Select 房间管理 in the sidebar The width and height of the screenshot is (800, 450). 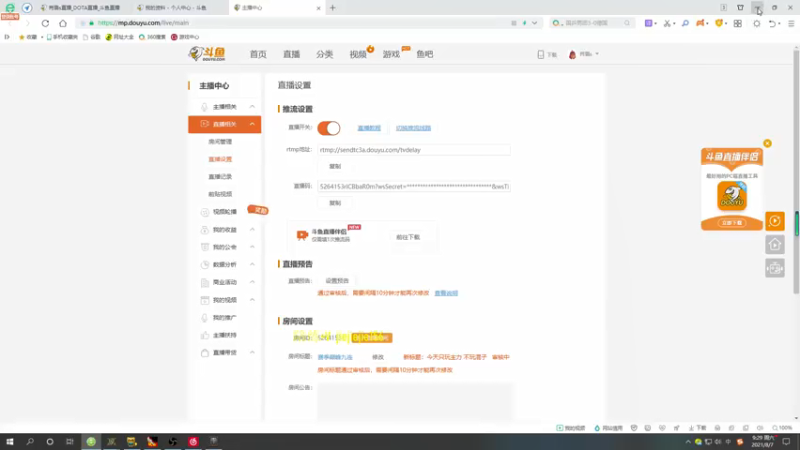point(220,141)
